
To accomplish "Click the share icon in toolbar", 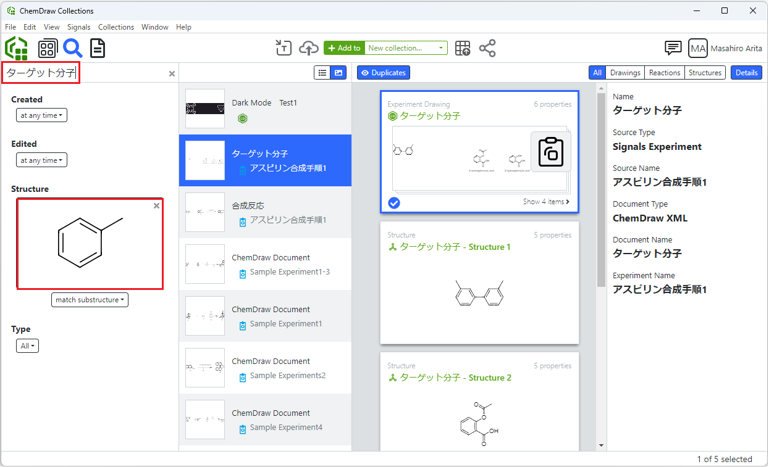I will coord(487,48).
